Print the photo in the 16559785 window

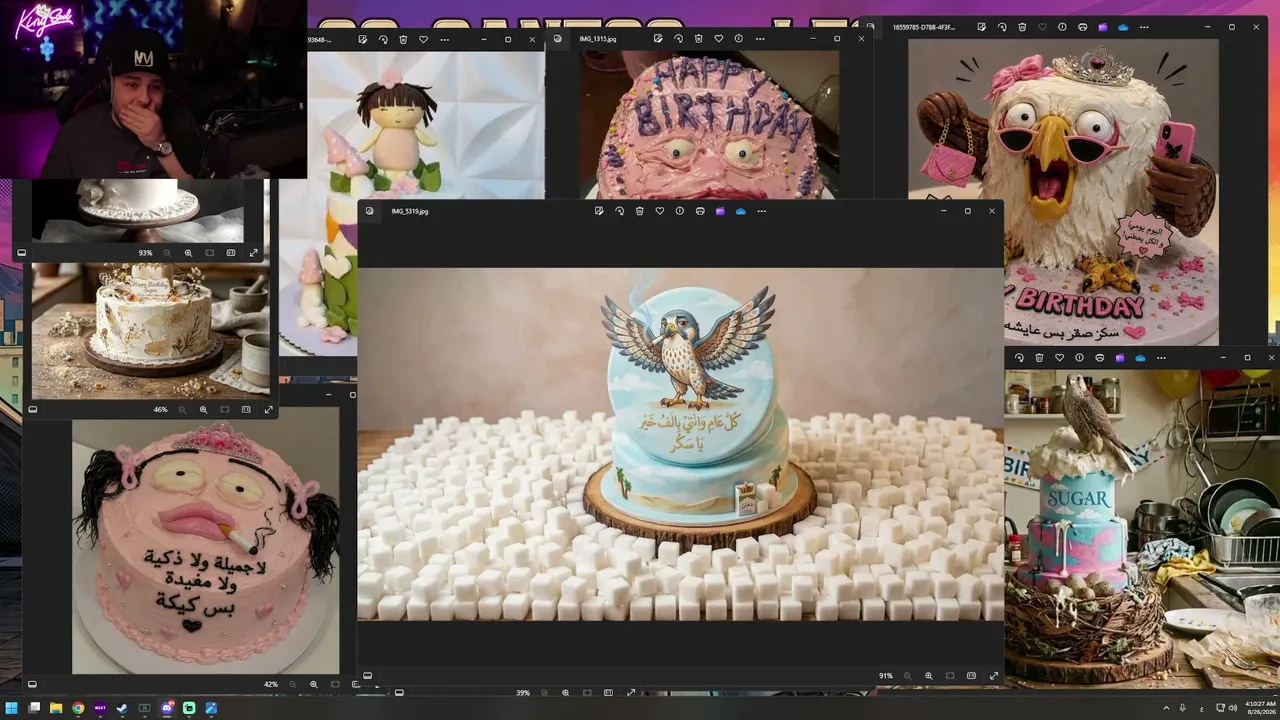click(1083, 27)
